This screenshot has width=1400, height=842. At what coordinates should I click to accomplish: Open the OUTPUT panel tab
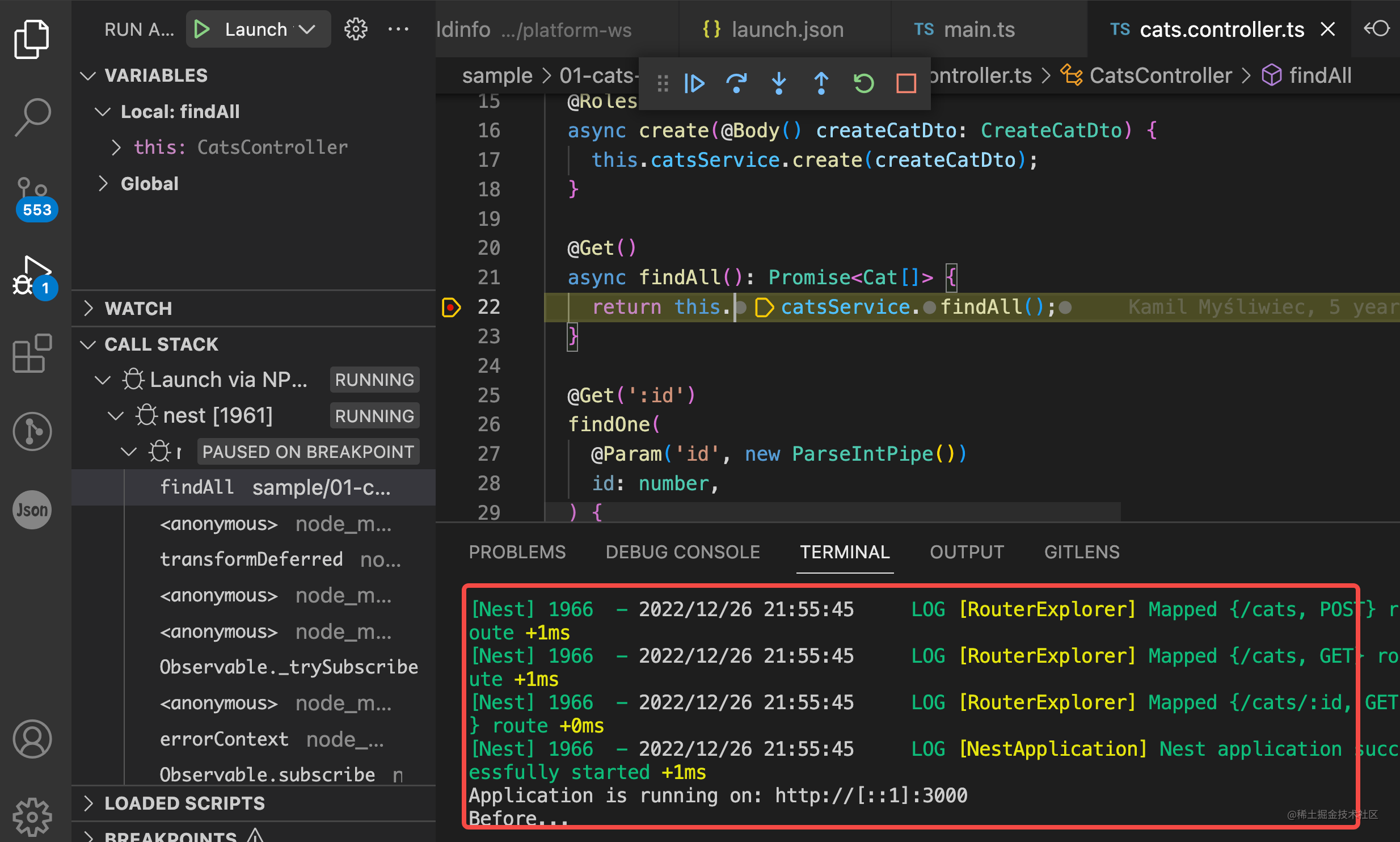(x=967, y=552)
